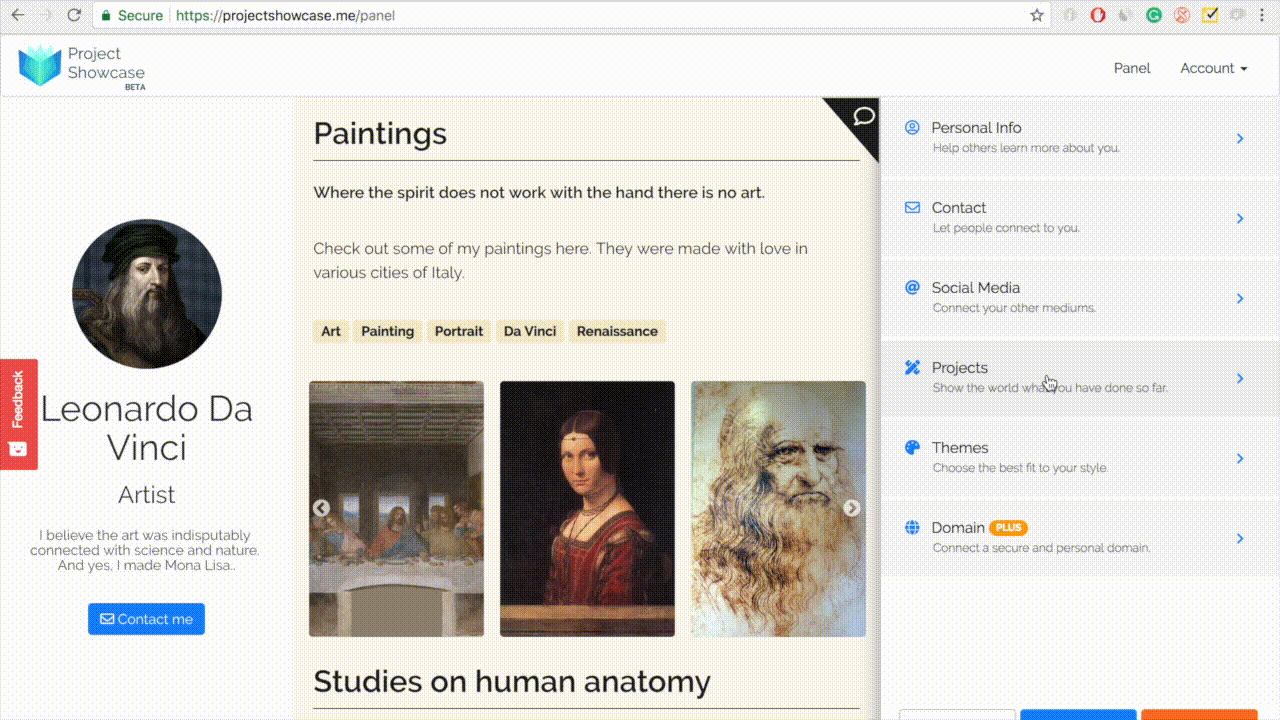Click the Contact envelope icon

click(912, 207)
